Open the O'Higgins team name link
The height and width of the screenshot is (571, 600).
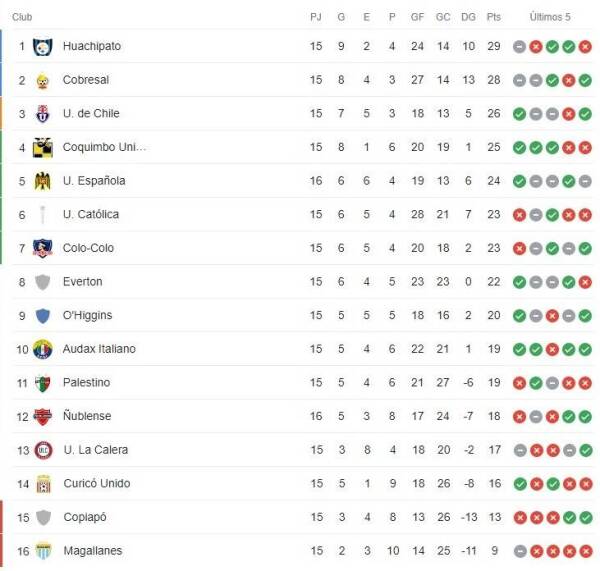coord(87,316)
